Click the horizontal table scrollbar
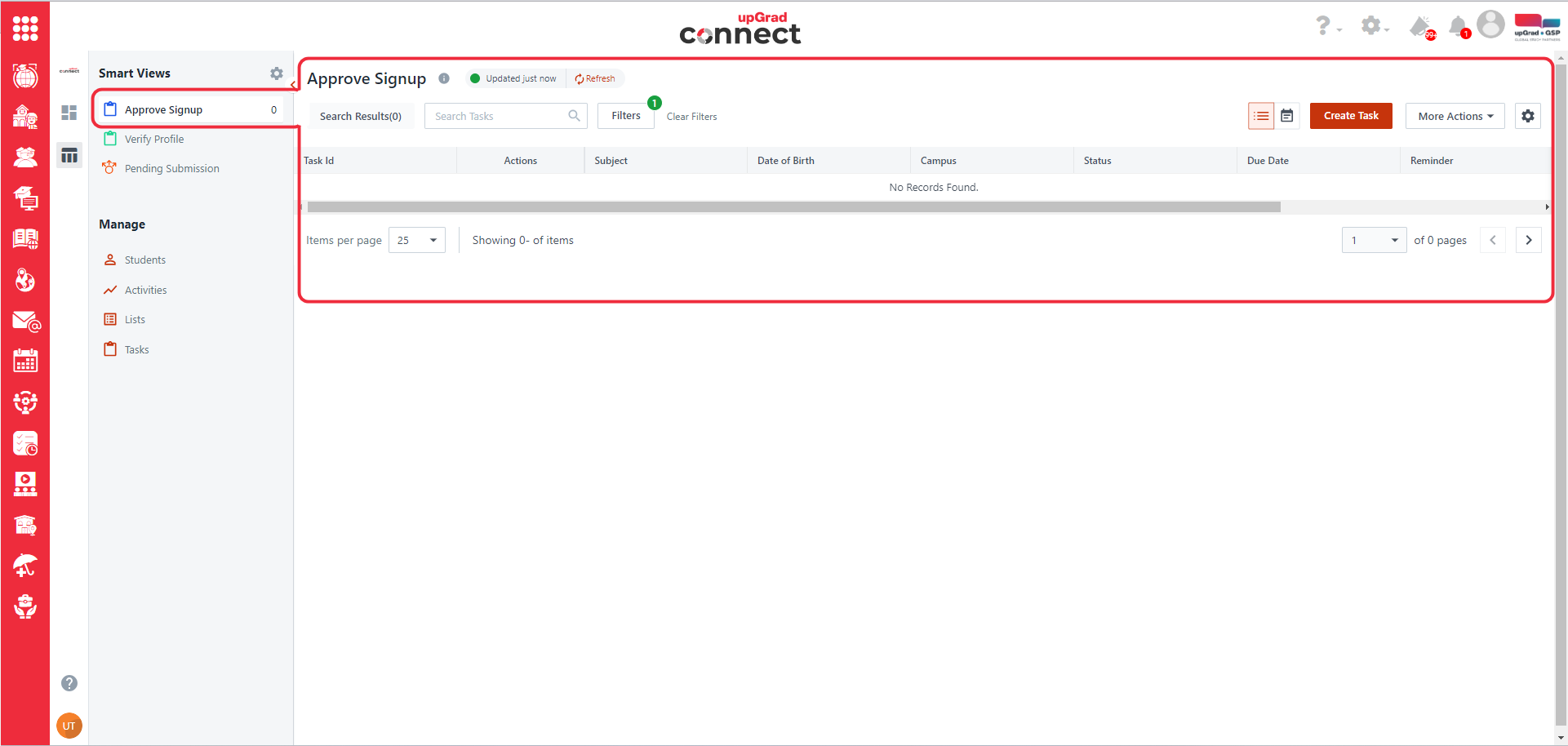This screenshot has width=1568, height=746. click(x=793, y=207)
